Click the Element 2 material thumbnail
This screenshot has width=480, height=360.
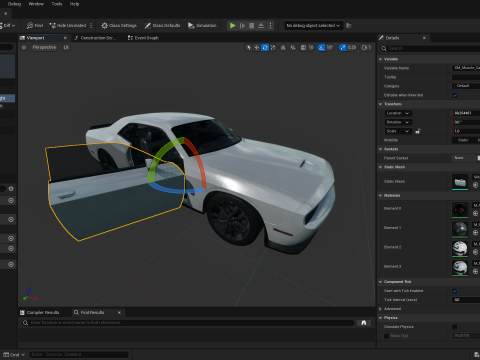click(460, 249)
